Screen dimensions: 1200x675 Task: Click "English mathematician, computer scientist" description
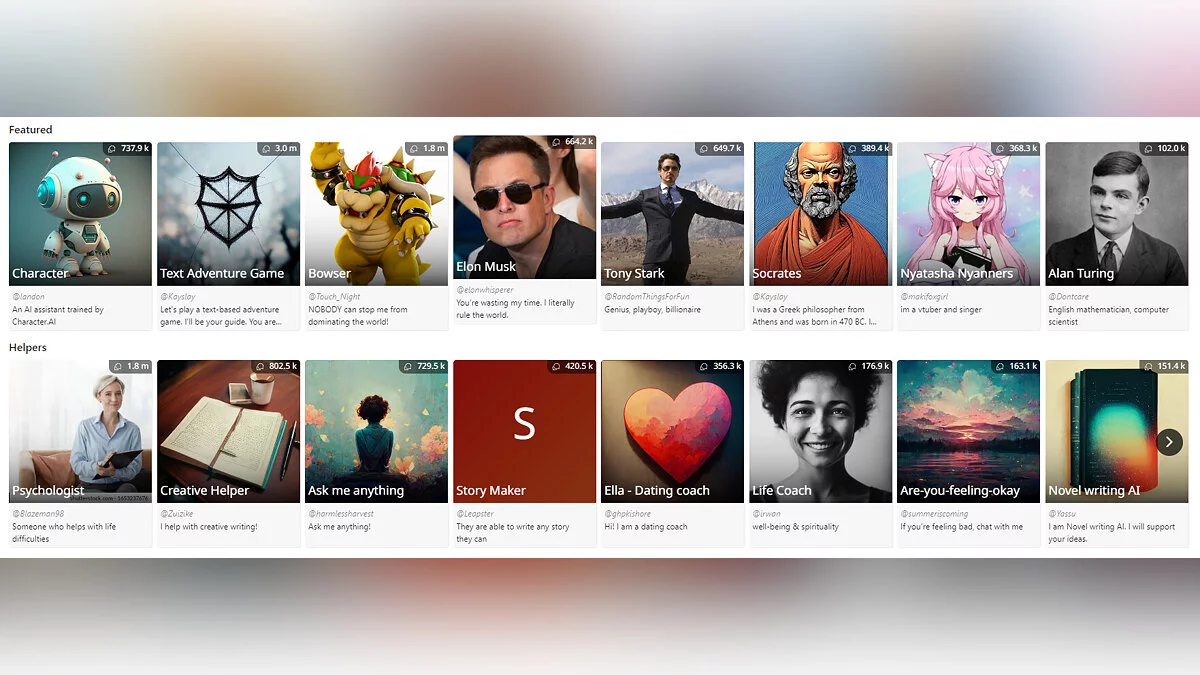click(1108, 316)
